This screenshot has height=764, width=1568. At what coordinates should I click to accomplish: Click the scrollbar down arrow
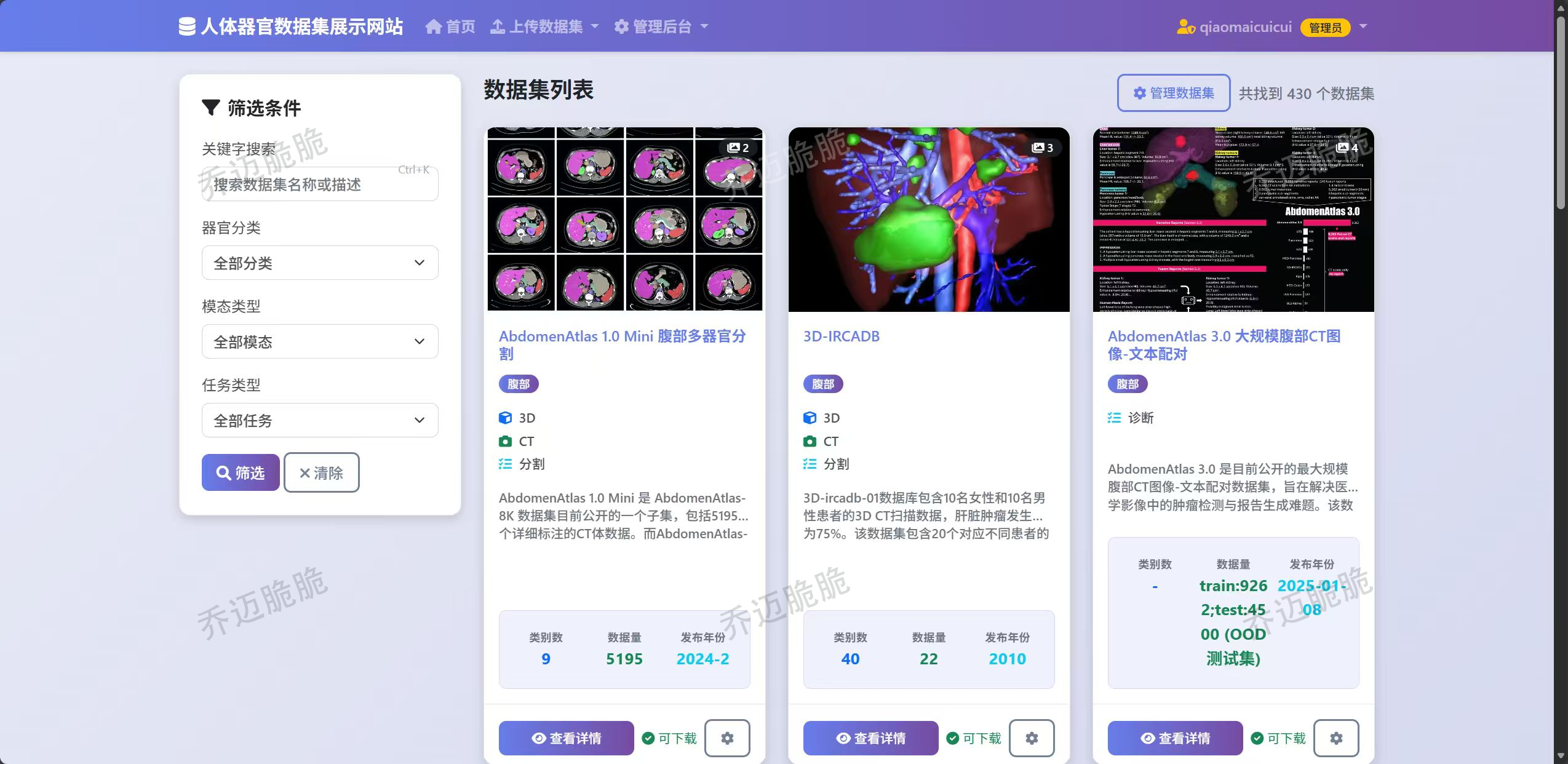tap(1561, 756)
